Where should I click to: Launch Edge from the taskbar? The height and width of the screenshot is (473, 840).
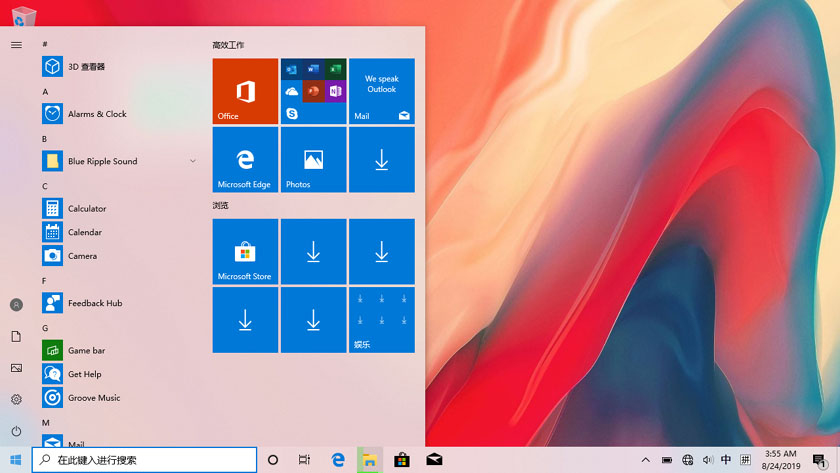pyautogui.click(x=338, y=460)
